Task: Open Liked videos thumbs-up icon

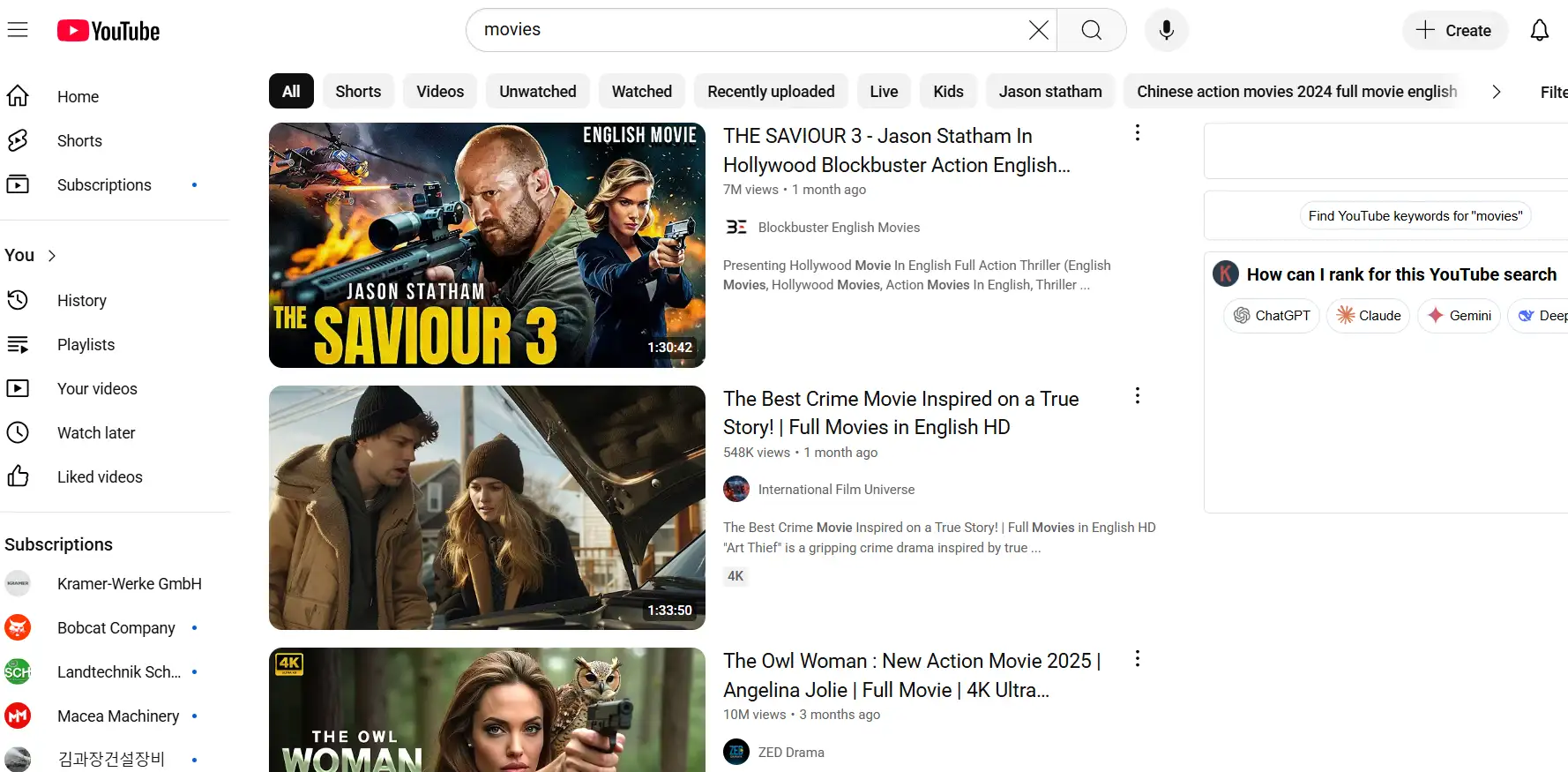Action: [18, 476]
